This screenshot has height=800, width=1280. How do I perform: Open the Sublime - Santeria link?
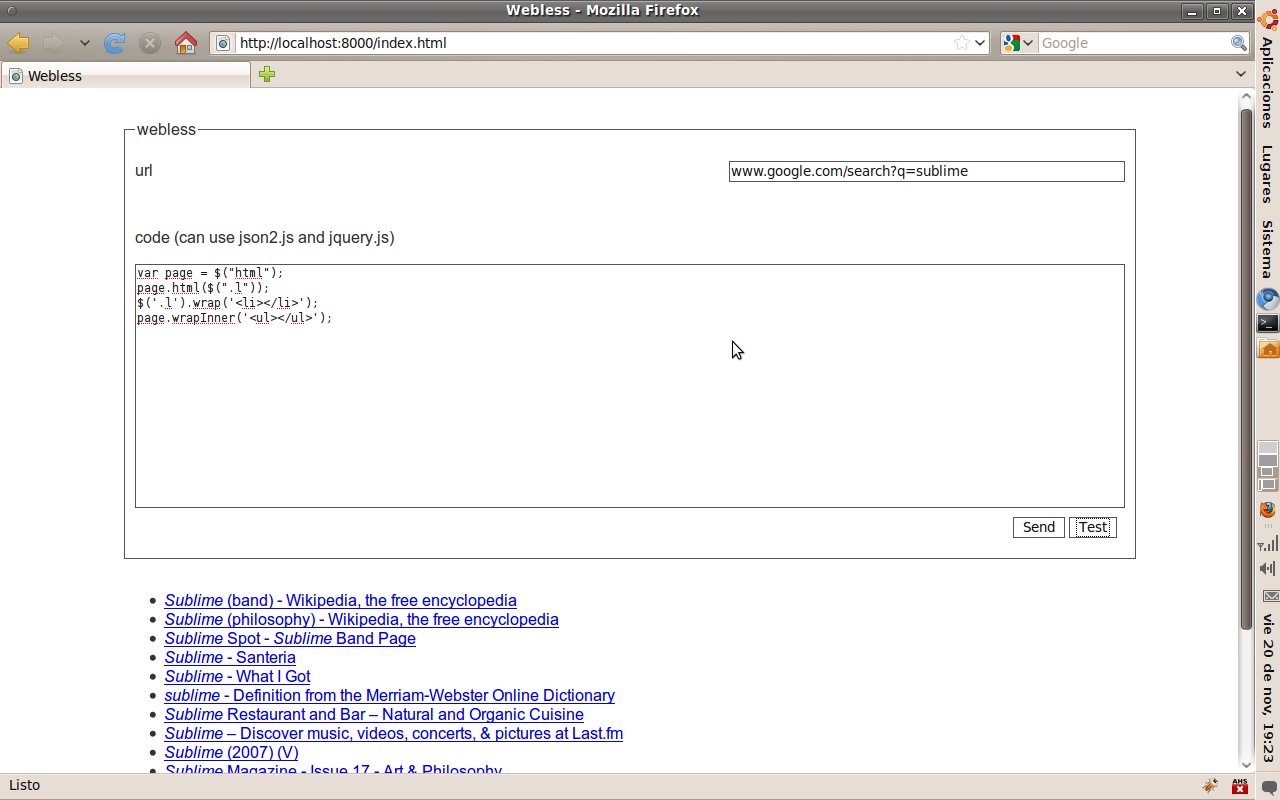pyautogui.click(x=230, y=657)
